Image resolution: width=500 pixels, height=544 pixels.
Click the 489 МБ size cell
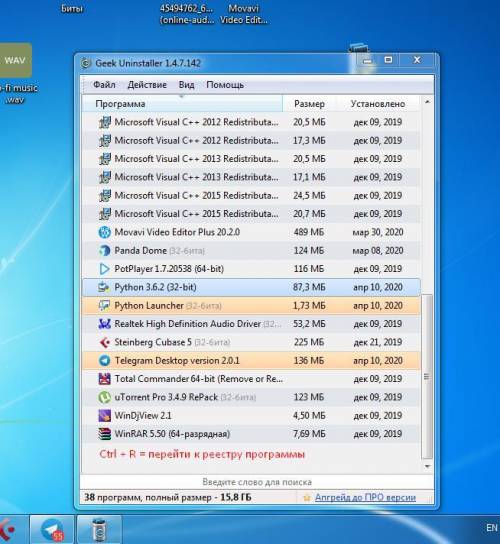coord(309,232)
